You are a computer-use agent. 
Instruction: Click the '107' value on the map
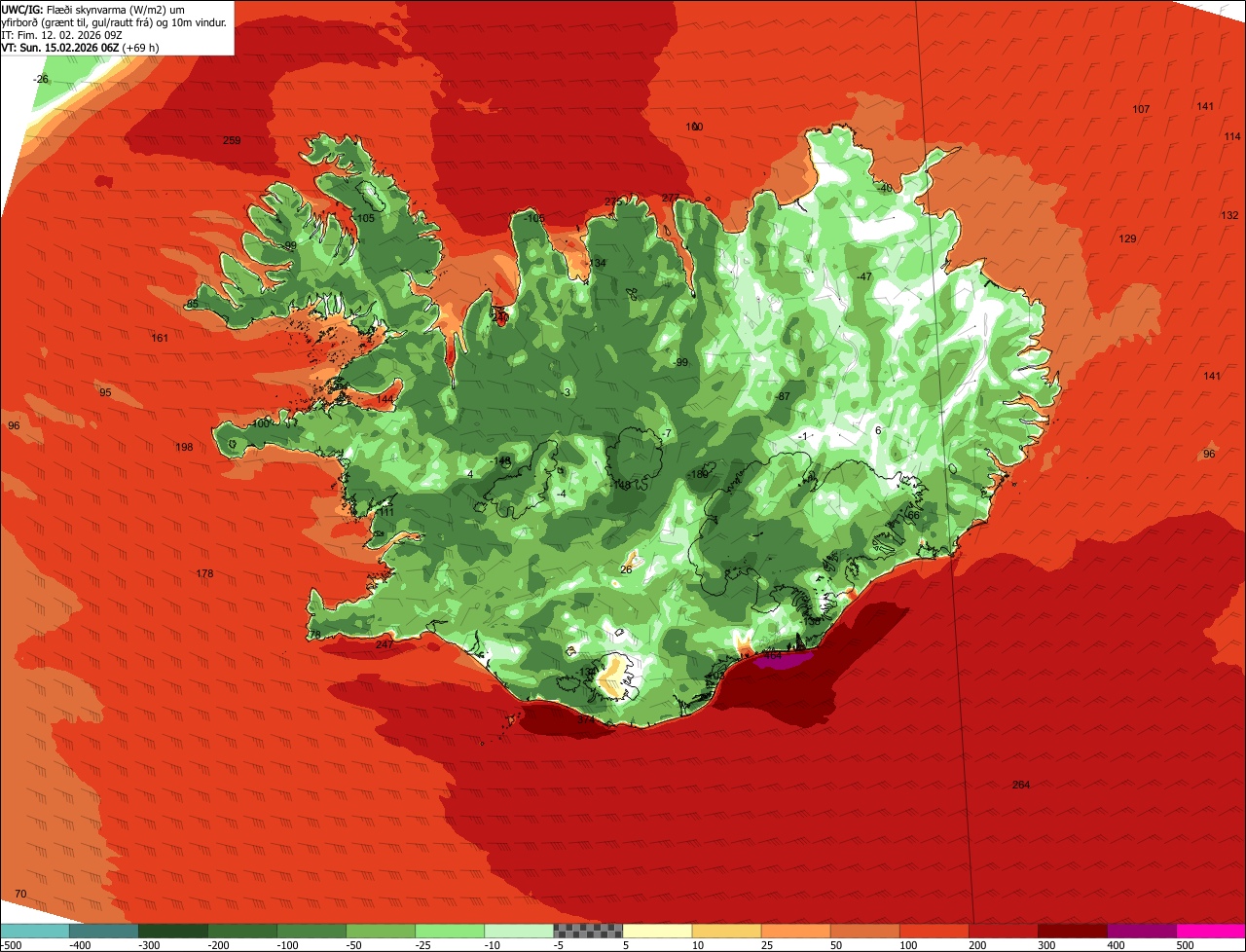pyautogui.click(x=1142, y=109)
